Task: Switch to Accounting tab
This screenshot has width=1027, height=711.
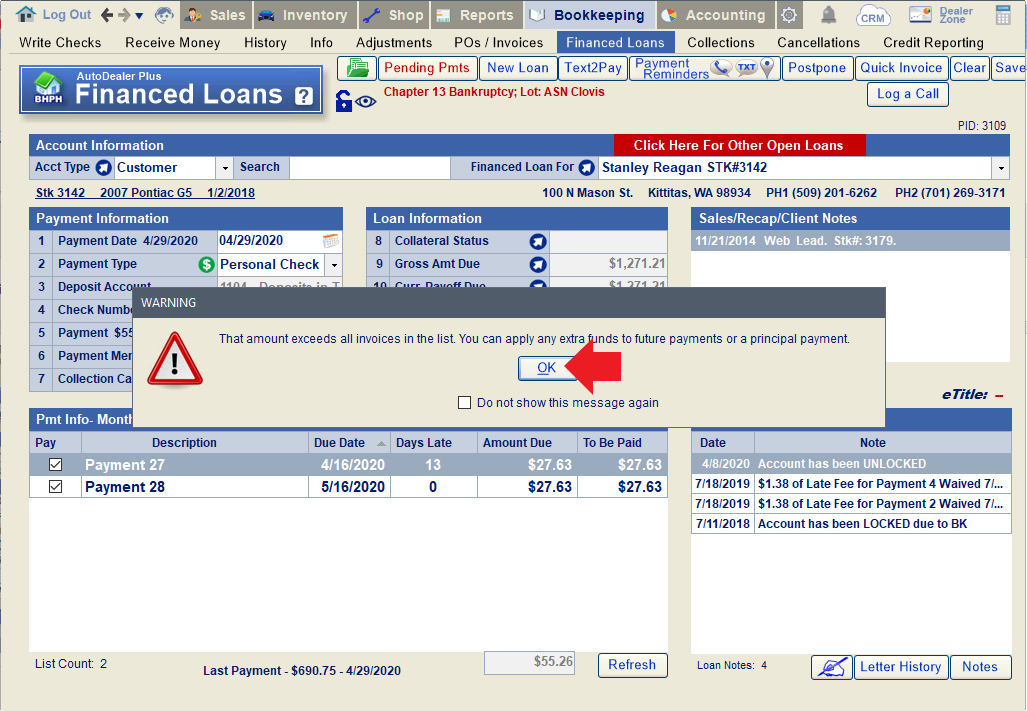Action: [x=715, y=15]
